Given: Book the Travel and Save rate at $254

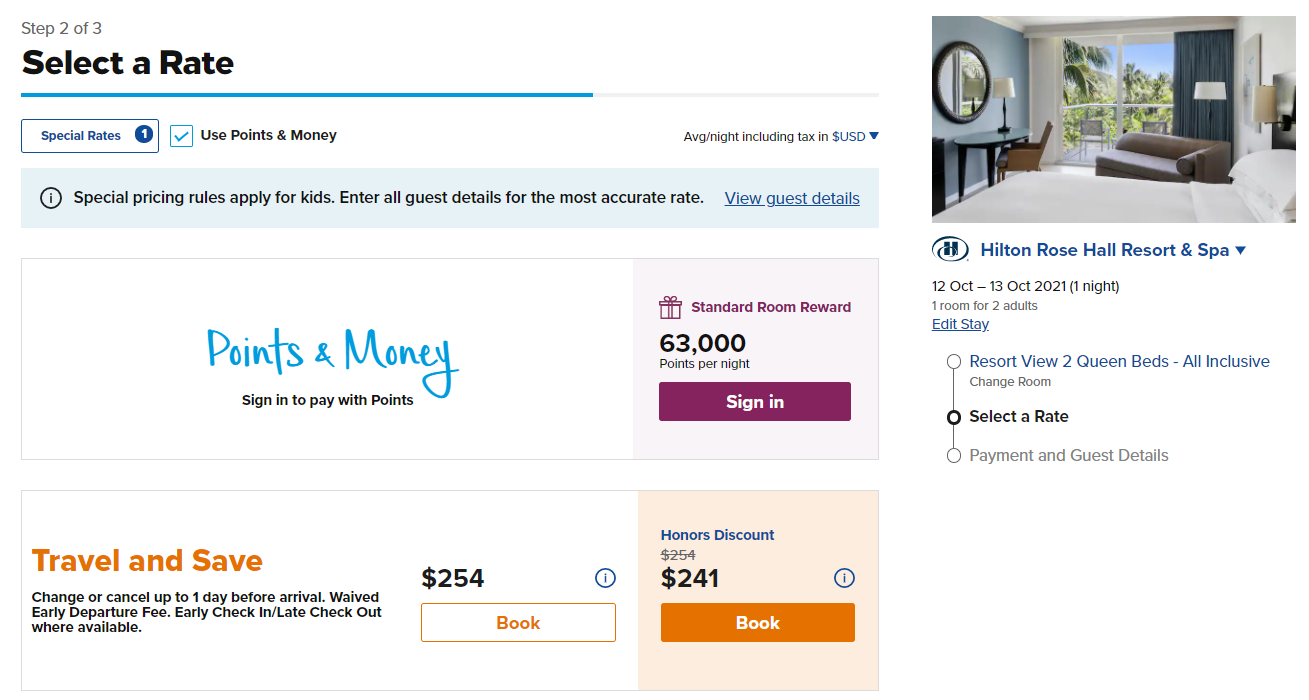Looking at the screenshot, I should coord(518,622).
